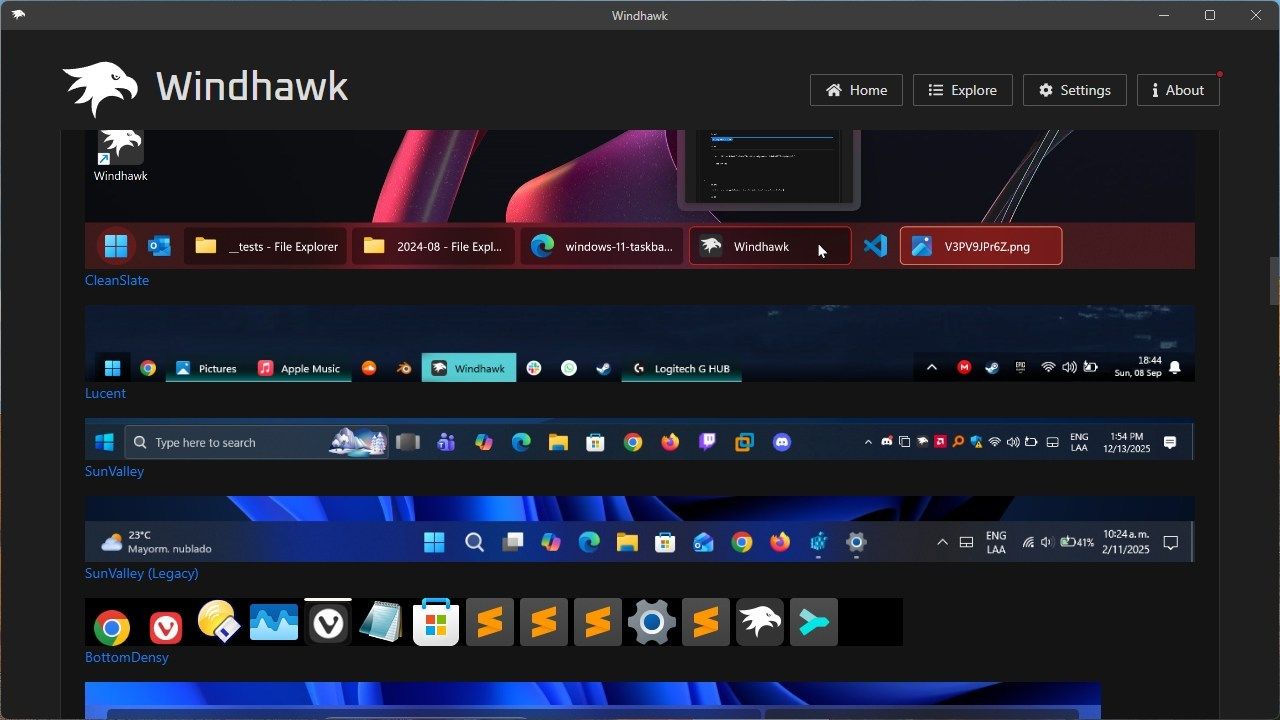Click settings gear in BottomDensy preview
Viewport: 1280px width, 720px height.
[x=651, y=623]
